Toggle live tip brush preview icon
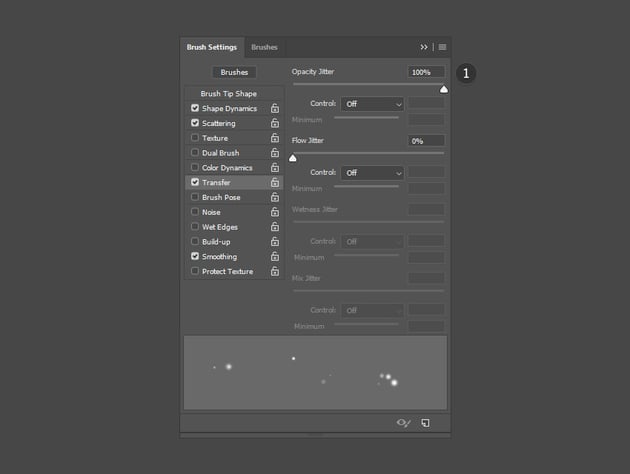The height and width of the screenshot is (474, 630). click(x=403, y=423)
